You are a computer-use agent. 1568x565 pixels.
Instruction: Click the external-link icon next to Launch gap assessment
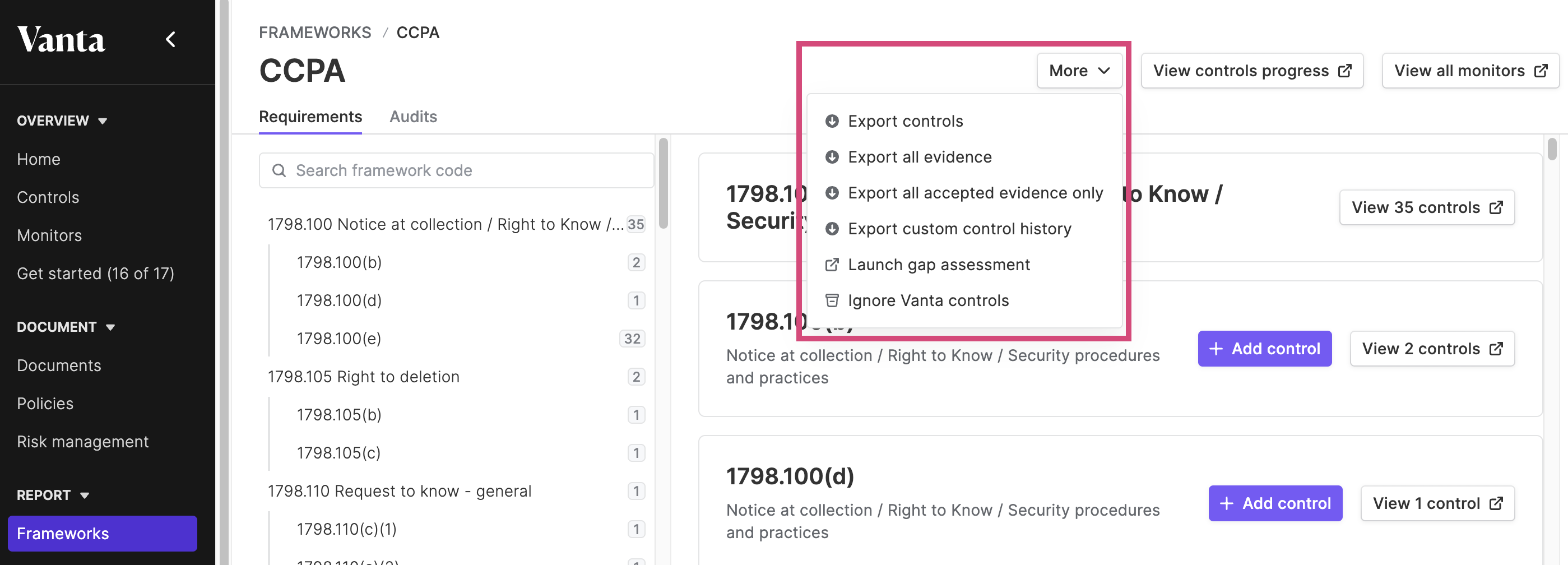[x=832, y=264]
